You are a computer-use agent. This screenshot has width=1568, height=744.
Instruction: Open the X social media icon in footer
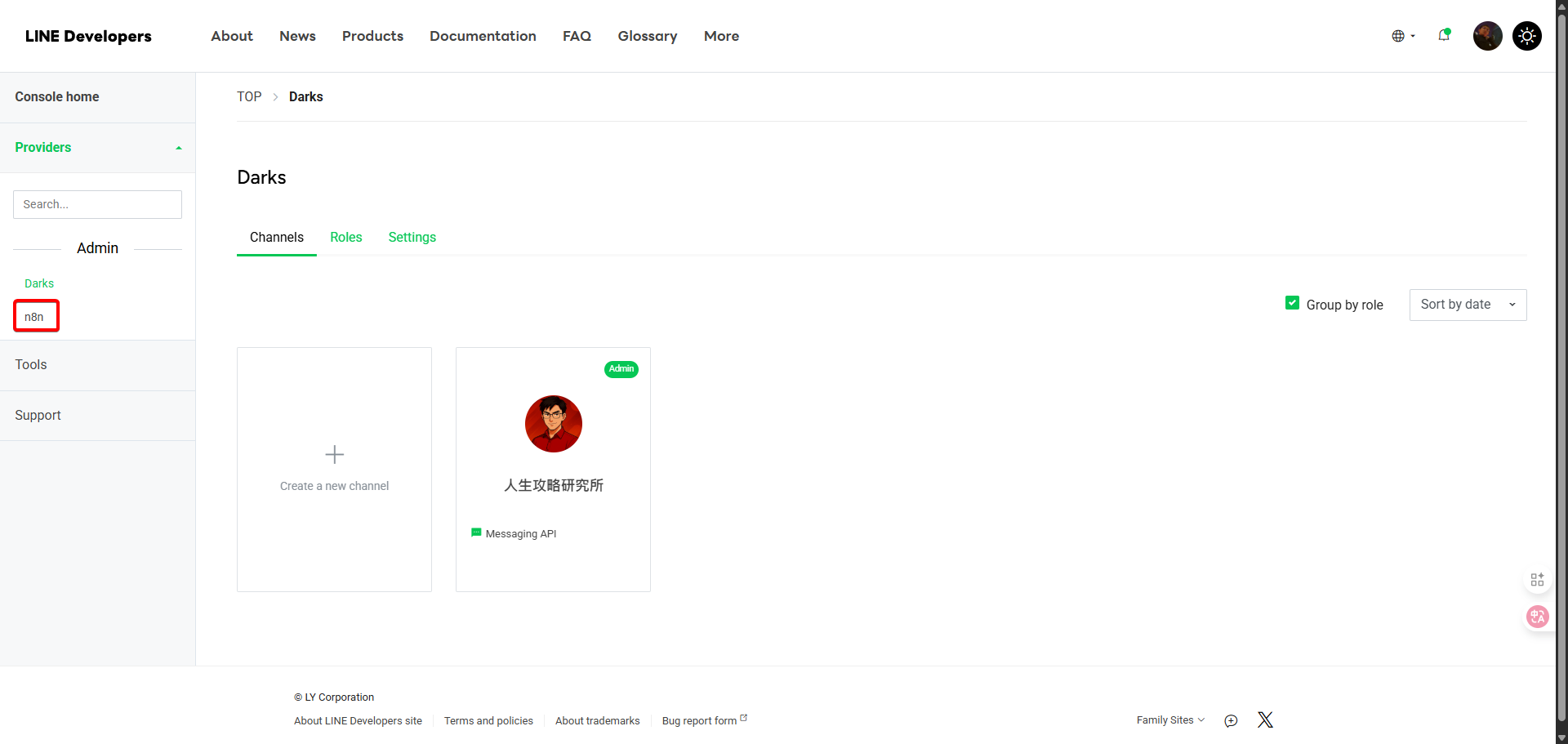1265,719
